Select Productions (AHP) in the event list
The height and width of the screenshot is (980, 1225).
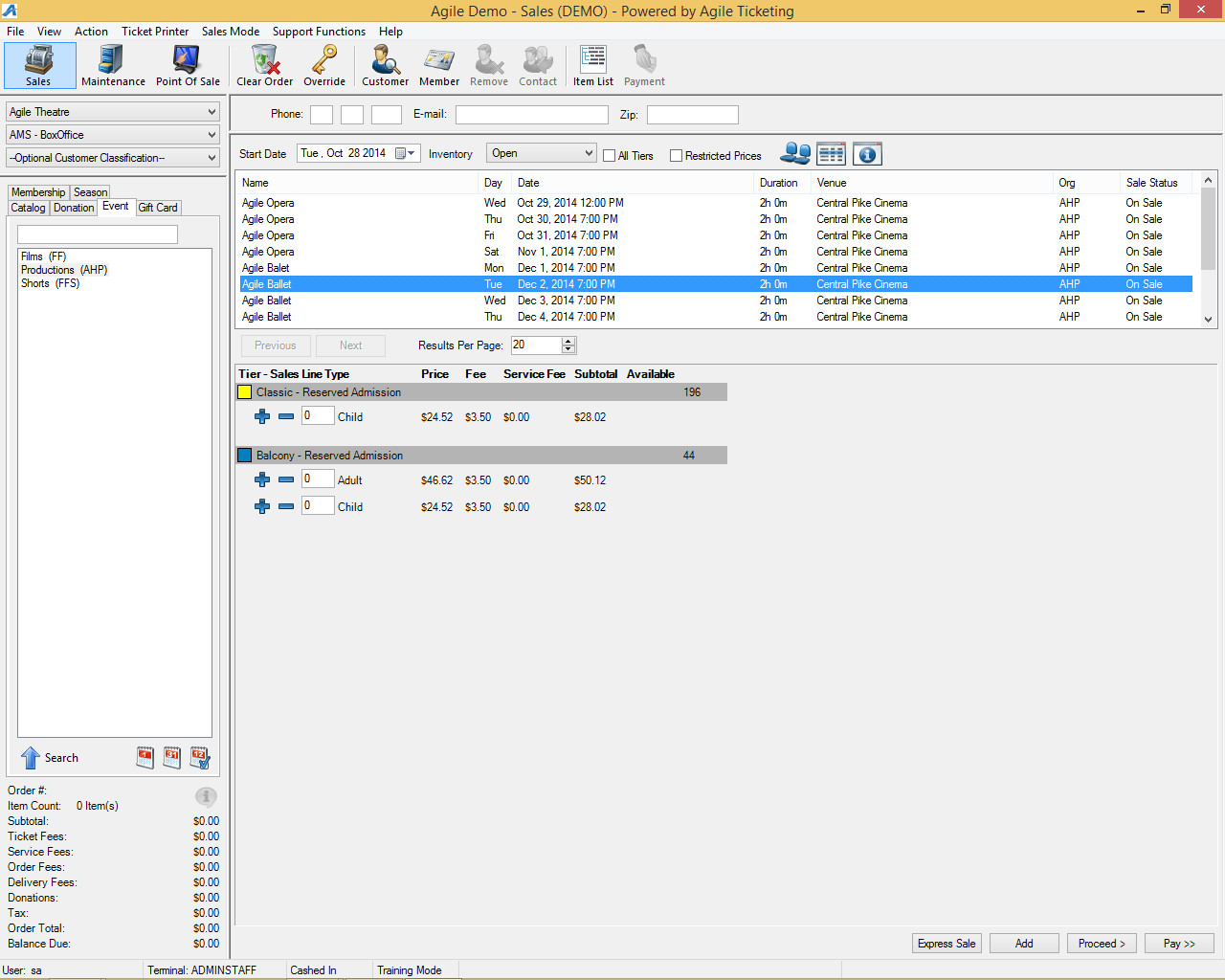coord(64,270)
